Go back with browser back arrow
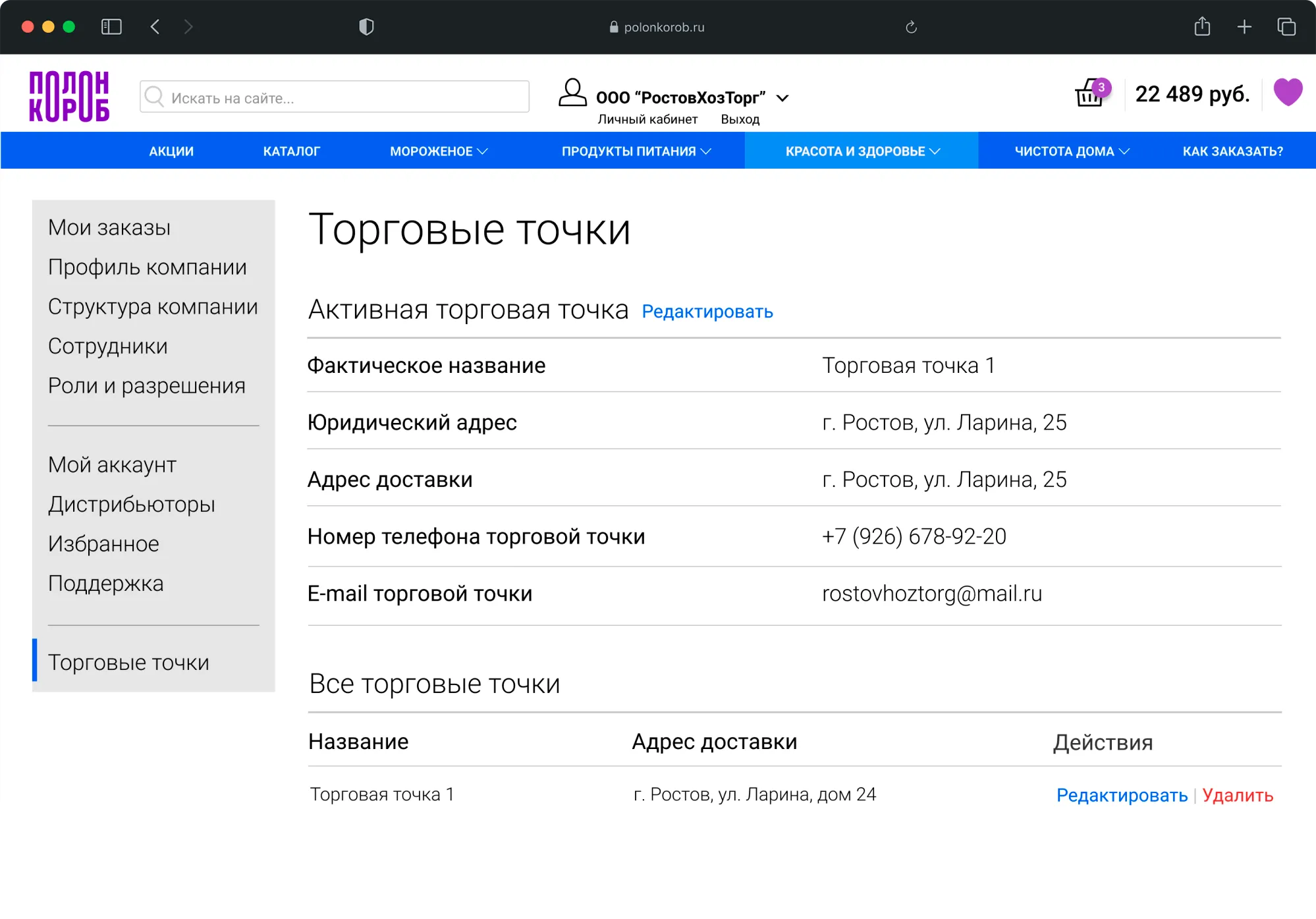The width and height of the screenshot is (1316, 919). pos(155,27)
